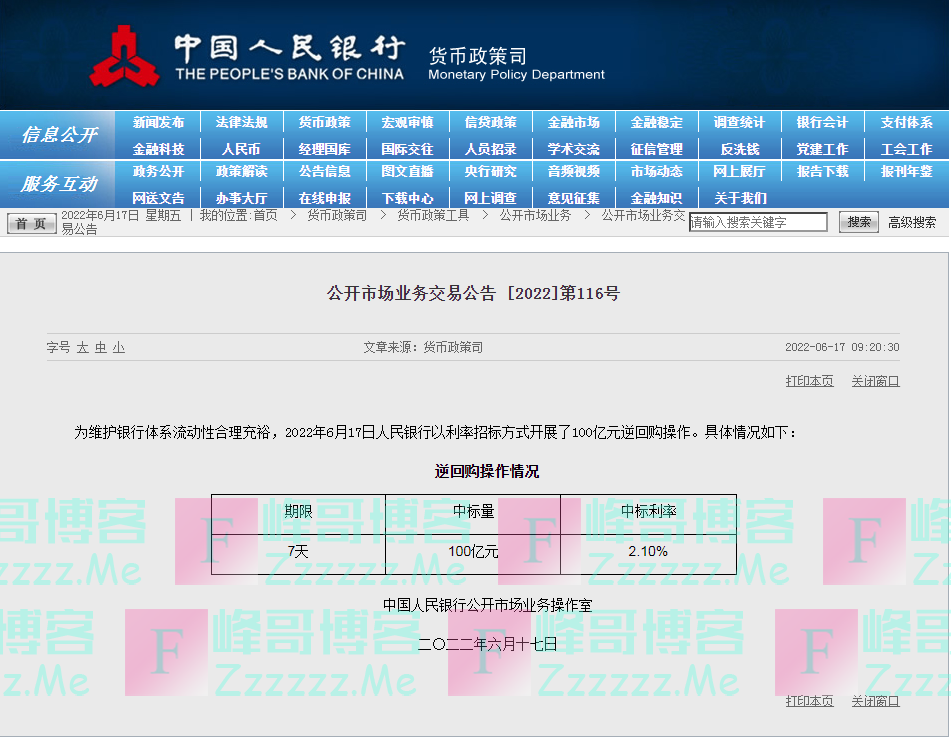Click top 打印本页 print link
This screenshot has width=951, height=739.
coord(809,381)
